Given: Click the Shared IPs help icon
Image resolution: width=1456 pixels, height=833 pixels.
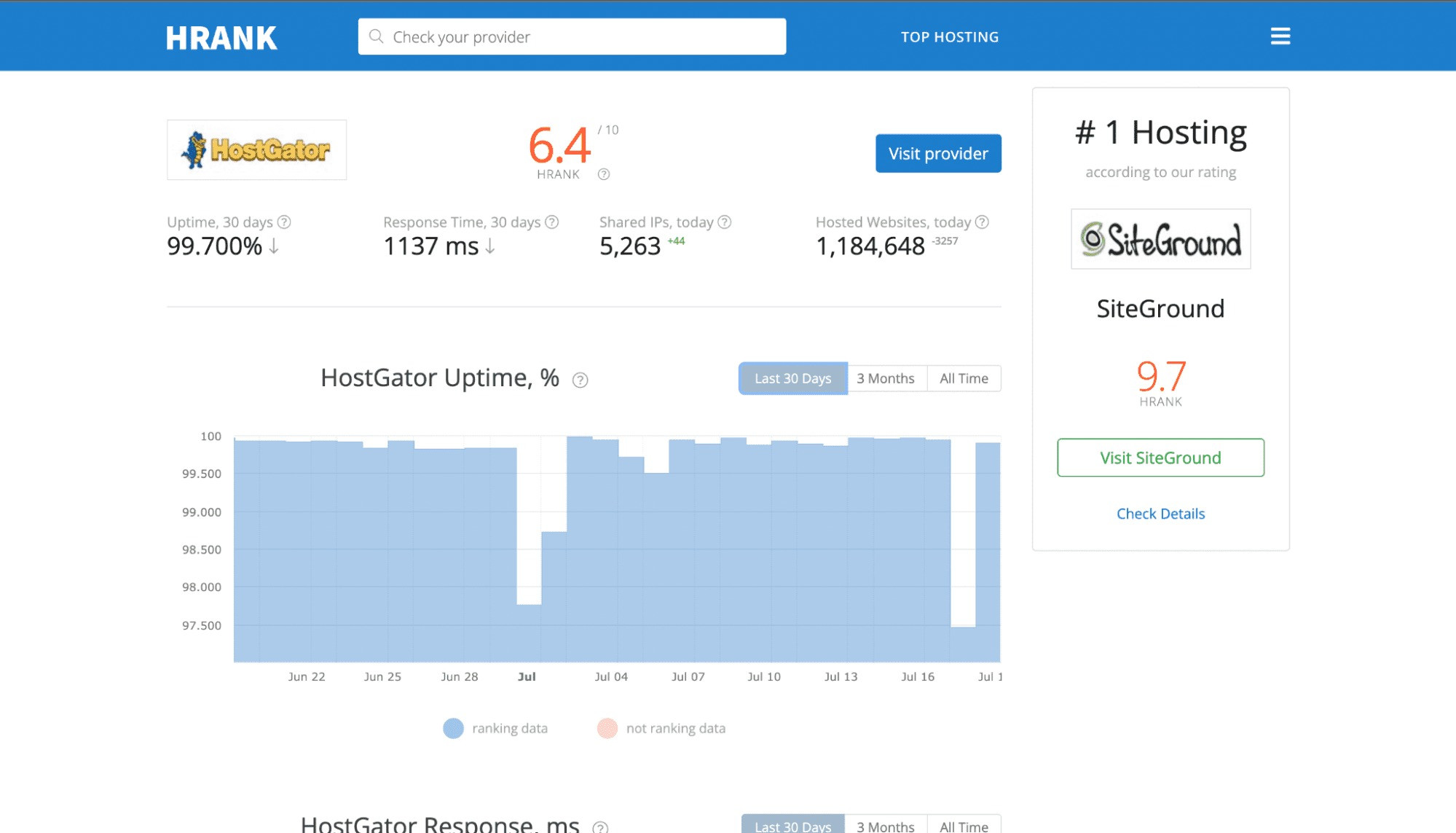Looking at the screenshot, I should click(x=725, y=222).
